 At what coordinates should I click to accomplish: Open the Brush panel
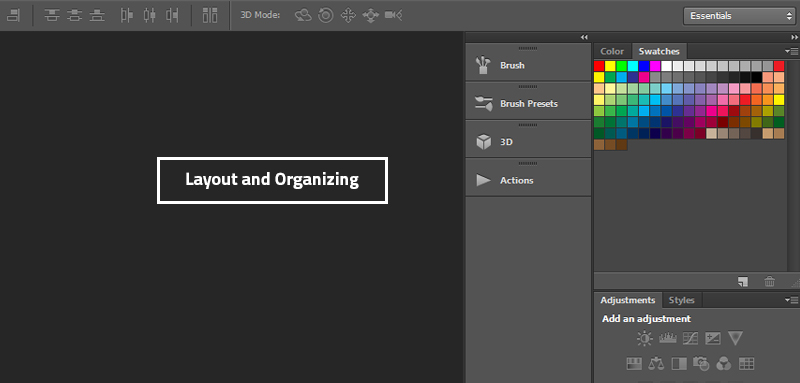click(528, 65)
